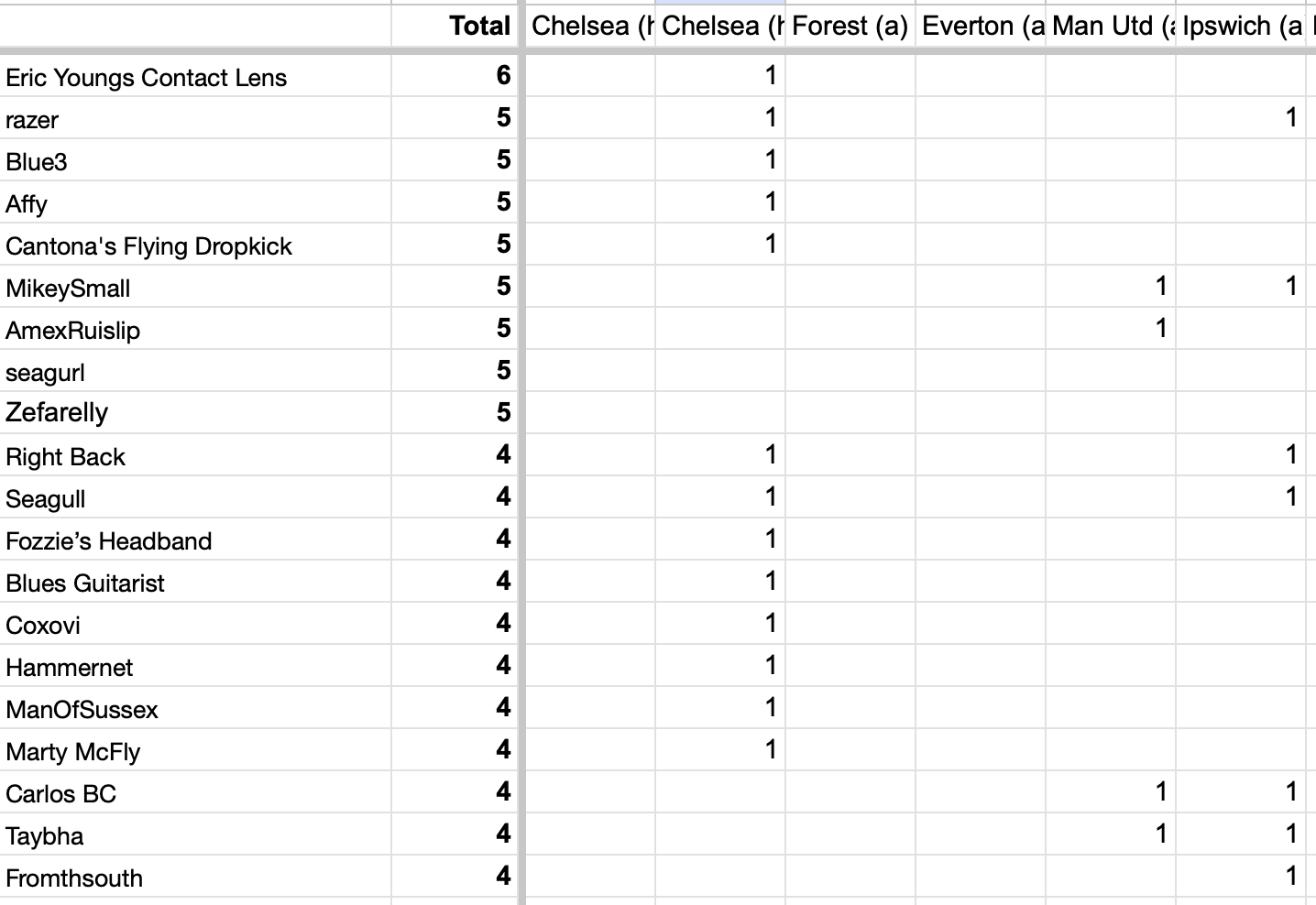Viewport: 1316px width, 905px height.
Task: Select the razer name cell
Action: click(195, 118)
